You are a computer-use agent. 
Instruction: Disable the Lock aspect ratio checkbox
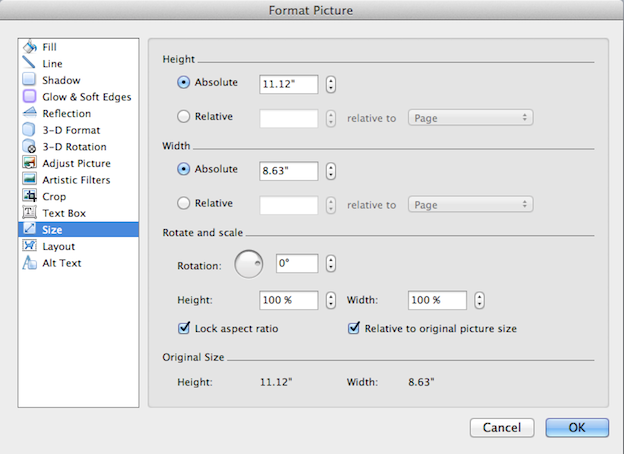[183, 327]
